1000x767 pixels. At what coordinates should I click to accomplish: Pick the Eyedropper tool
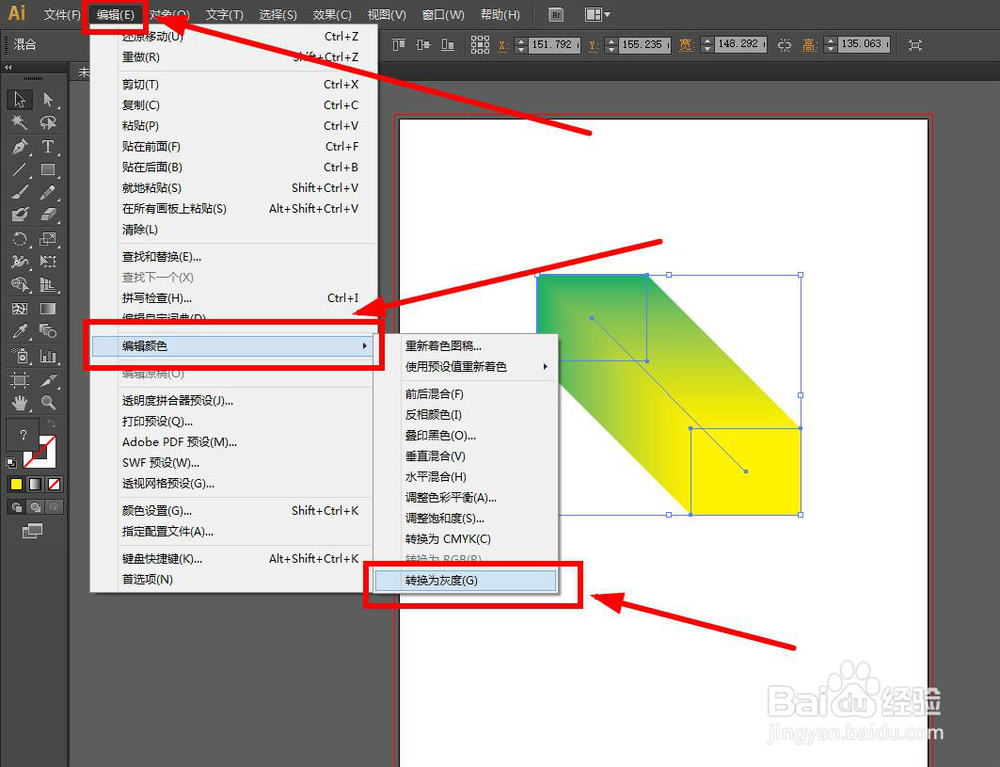point(18,330)
